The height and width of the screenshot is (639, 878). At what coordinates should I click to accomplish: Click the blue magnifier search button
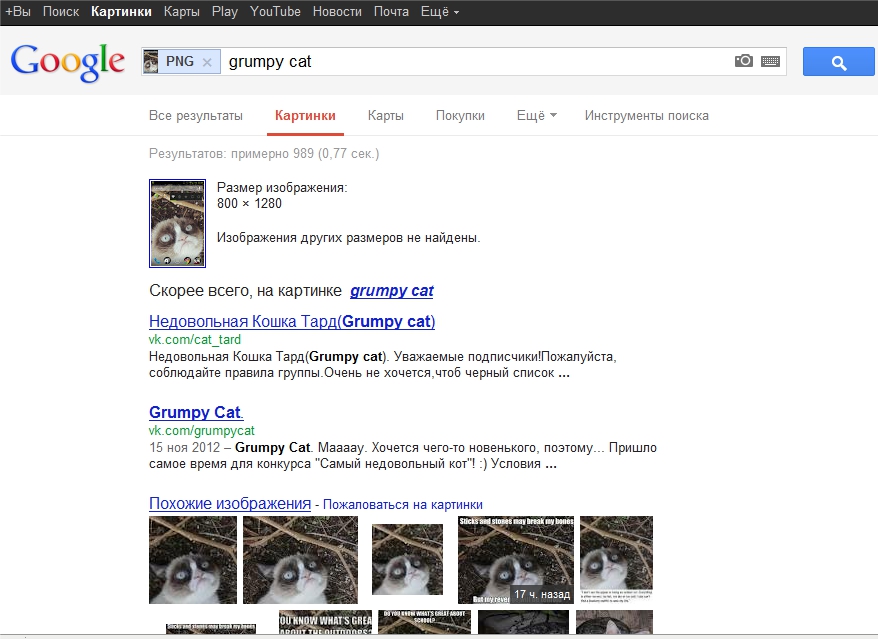[x=838, y=62]
